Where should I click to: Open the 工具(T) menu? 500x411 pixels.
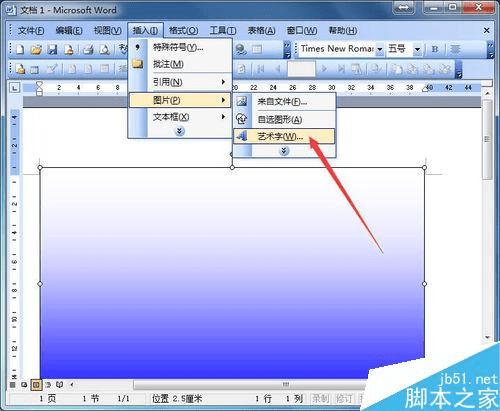pyautogui.click(x=223, y=31)
